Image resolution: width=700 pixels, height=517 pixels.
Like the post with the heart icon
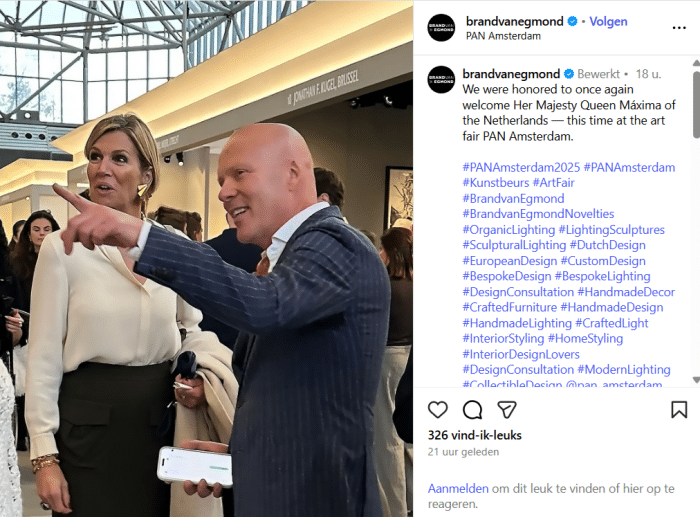[438, 409]
